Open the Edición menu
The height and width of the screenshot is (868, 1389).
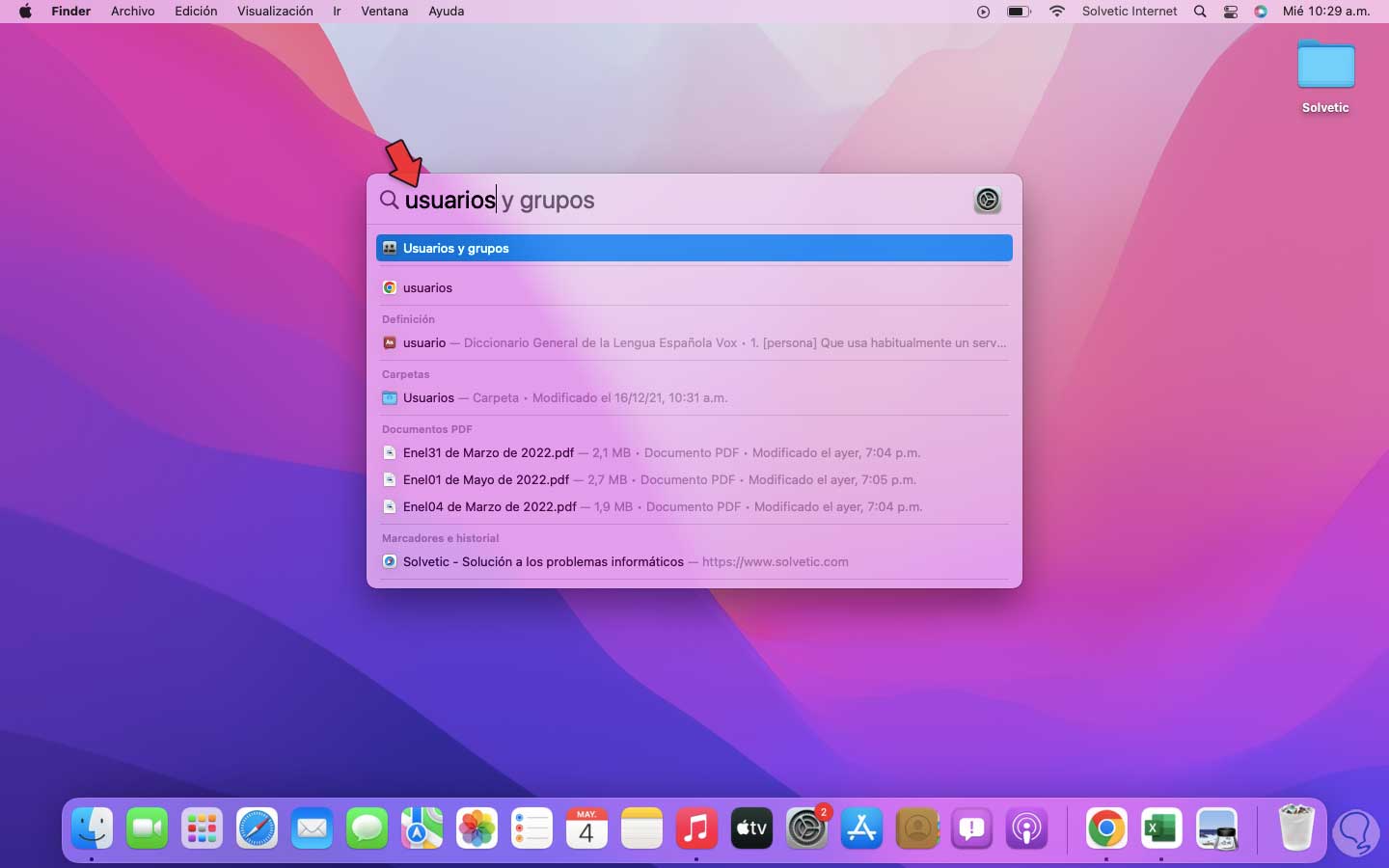[196, 12]
